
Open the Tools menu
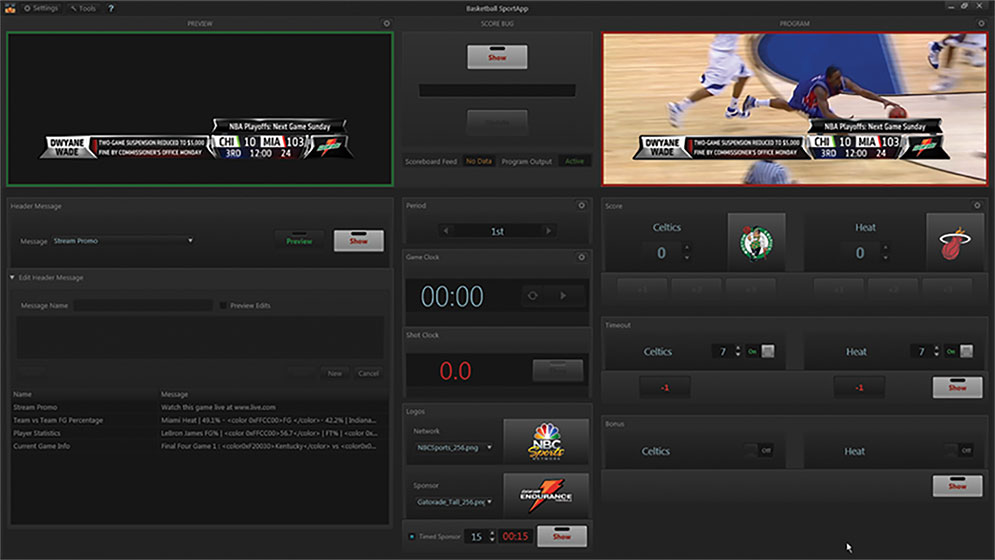tap(83, 8)
